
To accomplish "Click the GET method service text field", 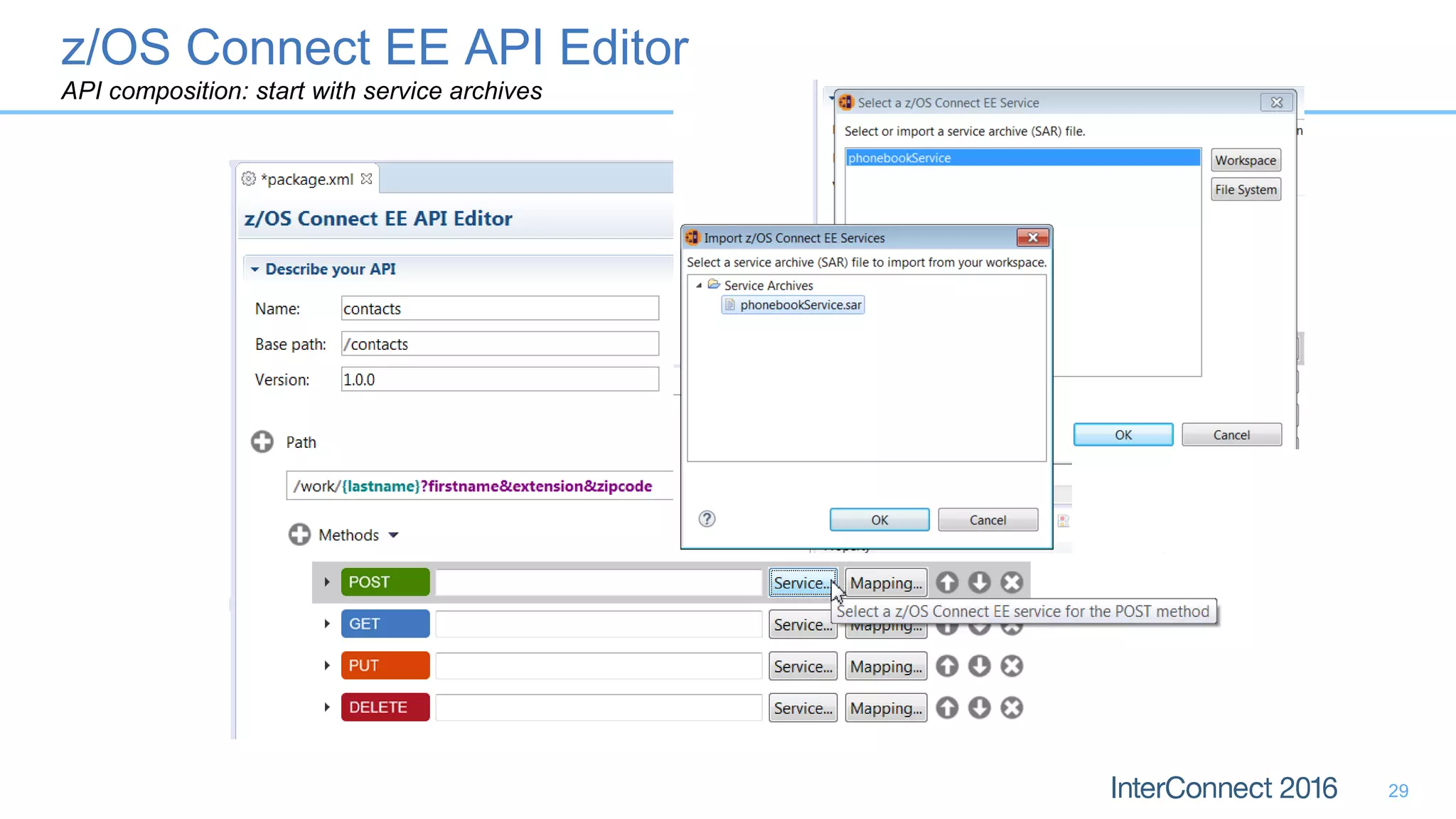I will [599, 624].
